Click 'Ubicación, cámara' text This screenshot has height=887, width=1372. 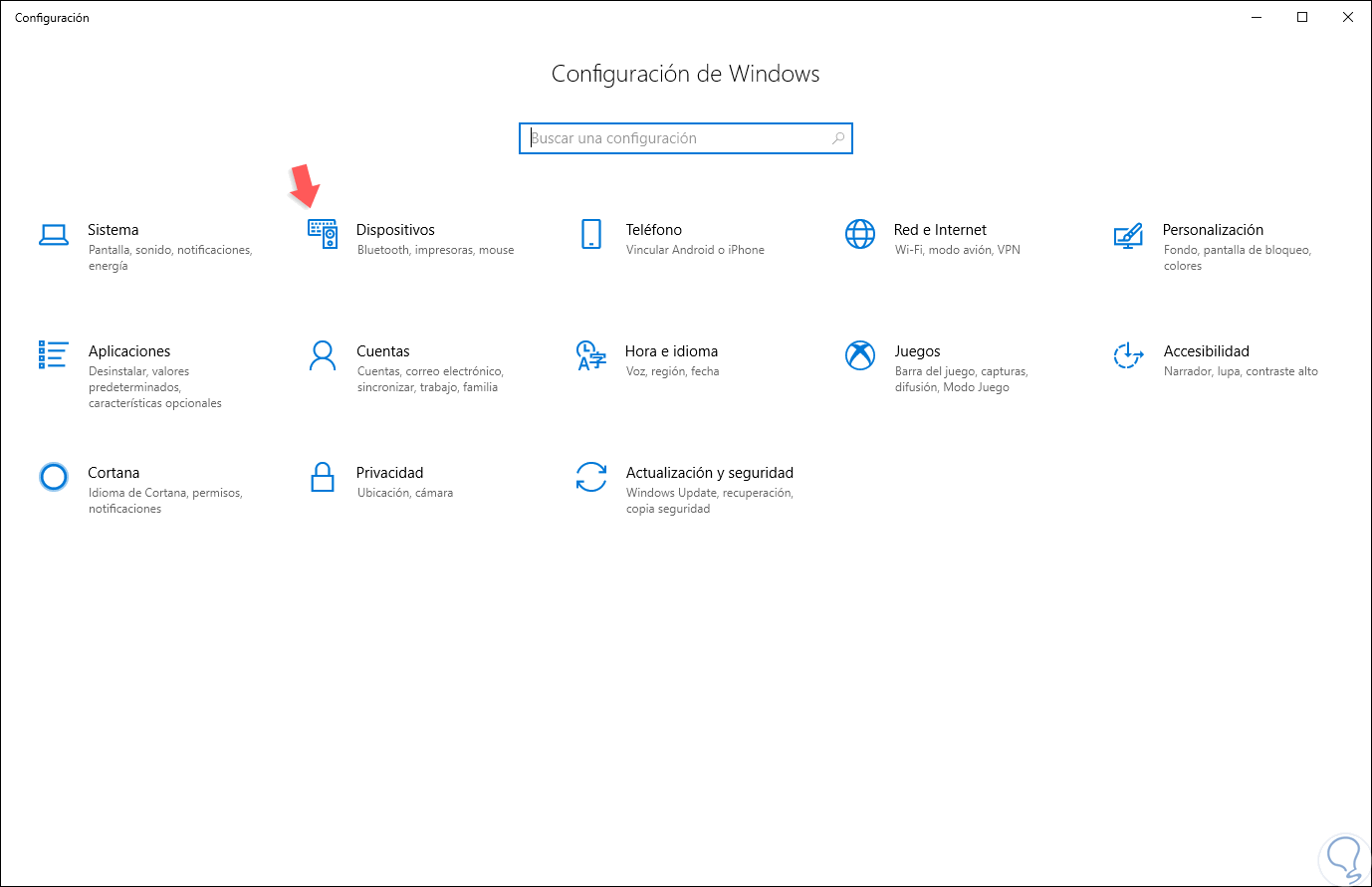pyautogui.click(x=405, y=493)
